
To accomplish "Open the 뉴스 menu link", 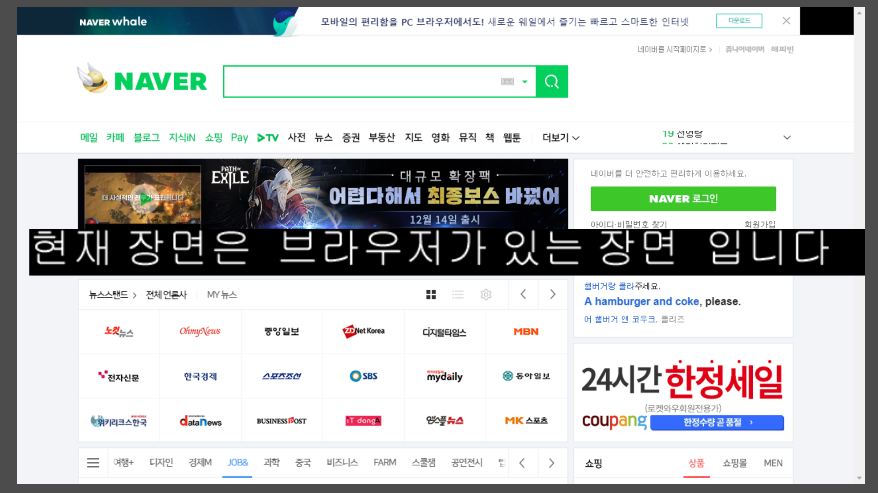I will coord(323,137).
